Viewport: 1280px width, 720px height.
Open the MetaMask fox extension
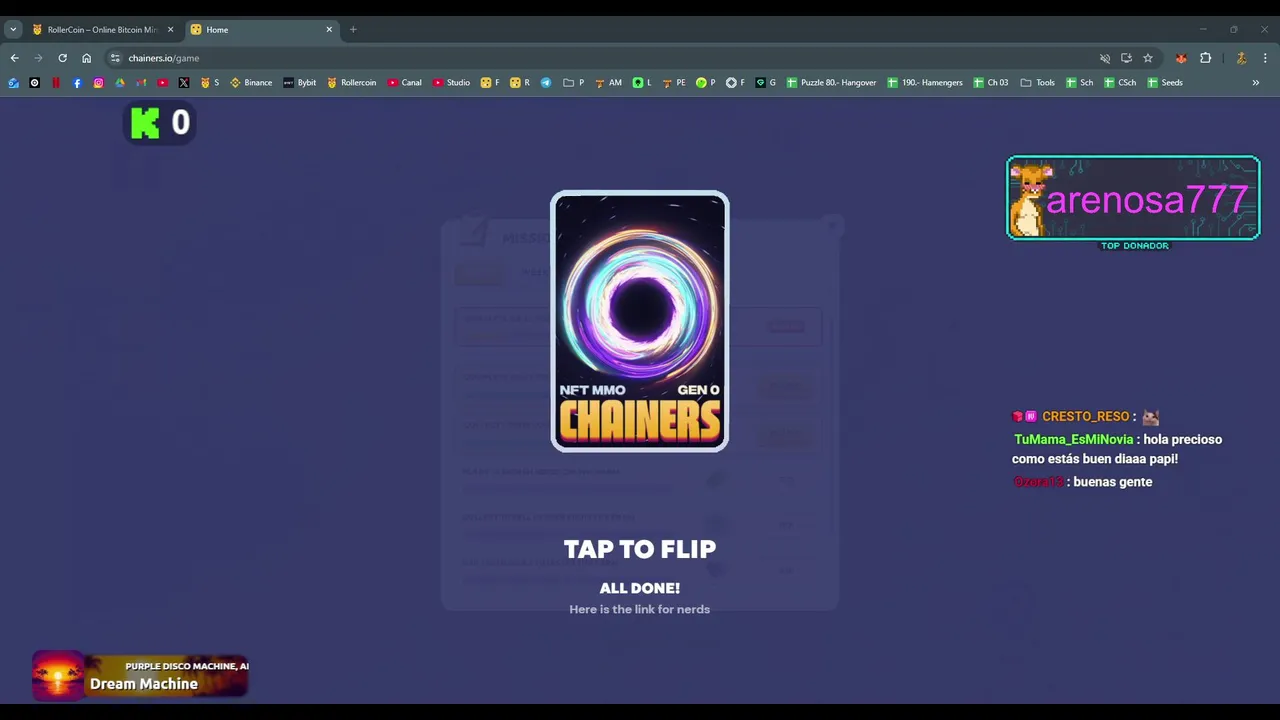pos(1181,58)
